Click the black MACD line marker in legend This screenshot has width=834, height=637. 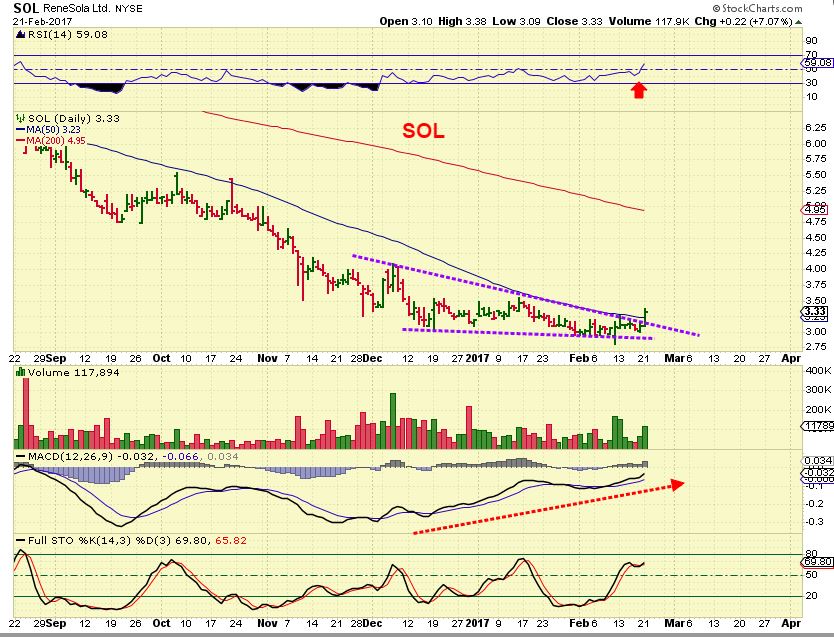(x=21, y=456)
